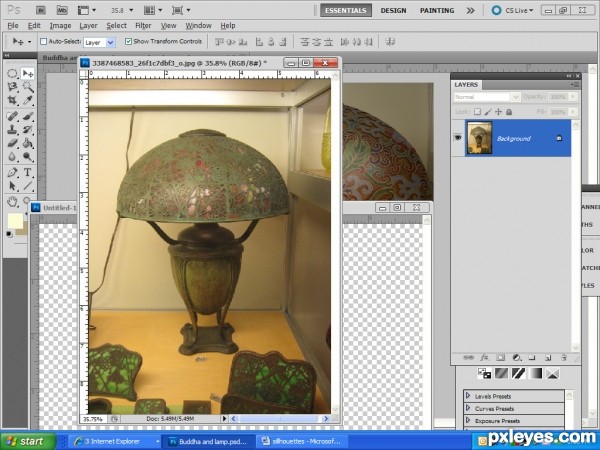Launch Bridge from the application bar

[x=41, y=10]
